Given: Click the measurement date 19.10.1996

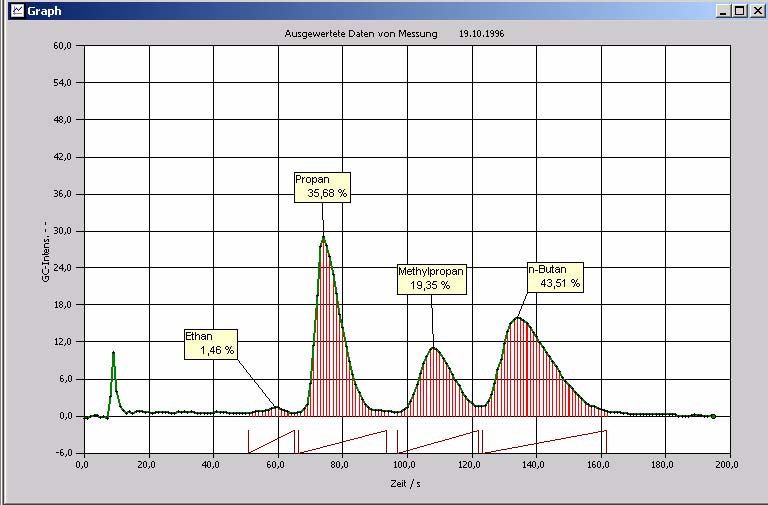Looking at the screenshot, I should coord(482,33).
